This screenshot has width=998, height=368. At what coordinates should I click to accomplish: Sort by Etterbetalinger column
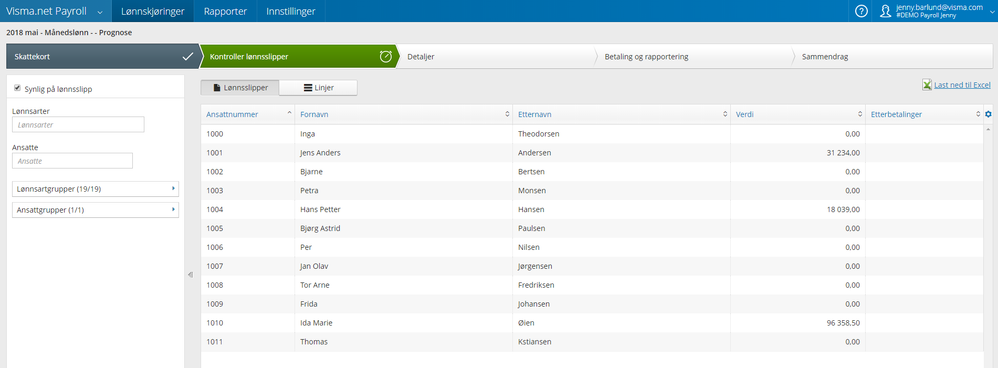pyautogui.click(x=897, y=115)
